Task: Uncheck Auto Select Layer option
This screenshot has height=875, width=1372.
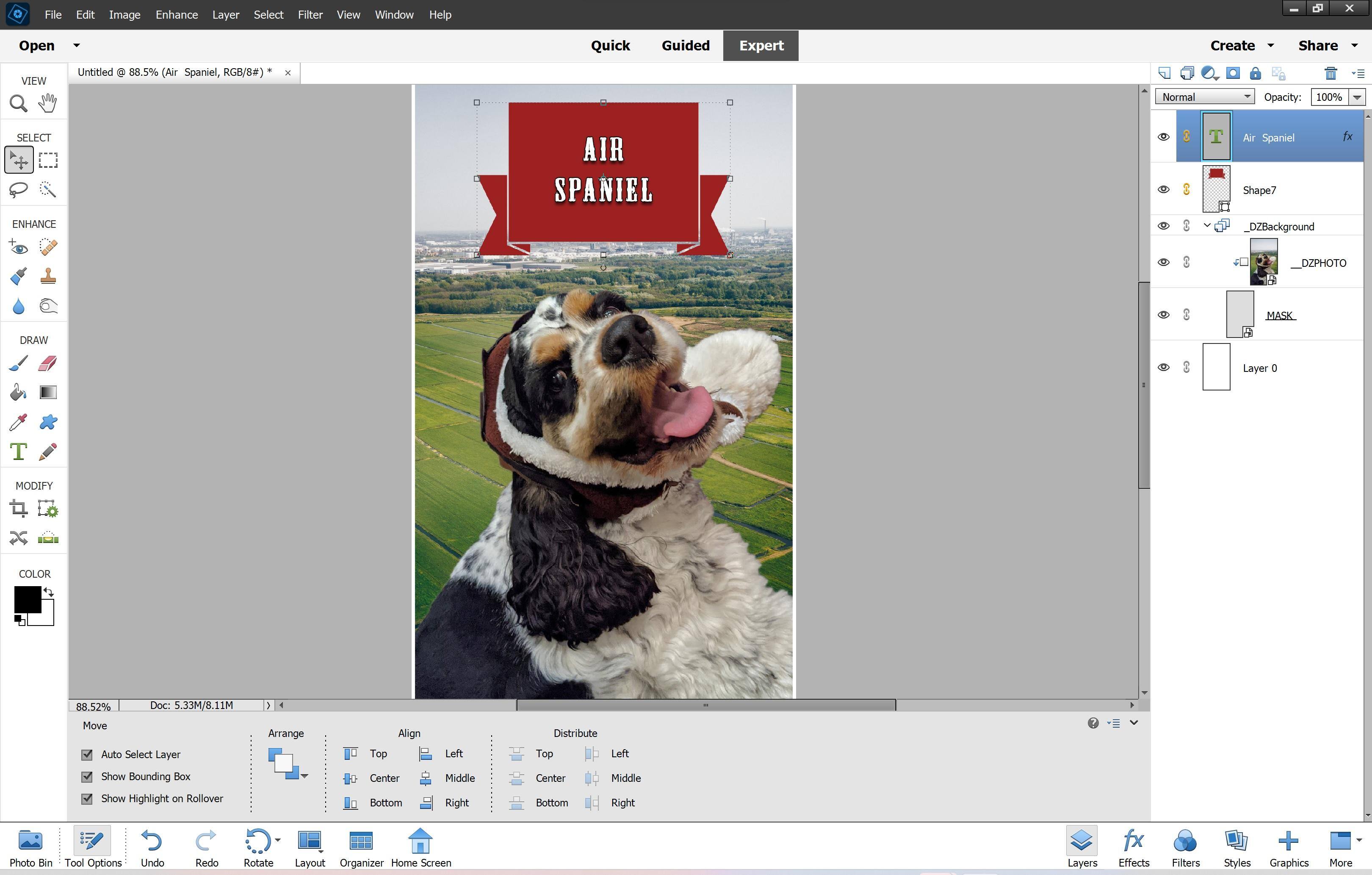Action: point(87,755)
